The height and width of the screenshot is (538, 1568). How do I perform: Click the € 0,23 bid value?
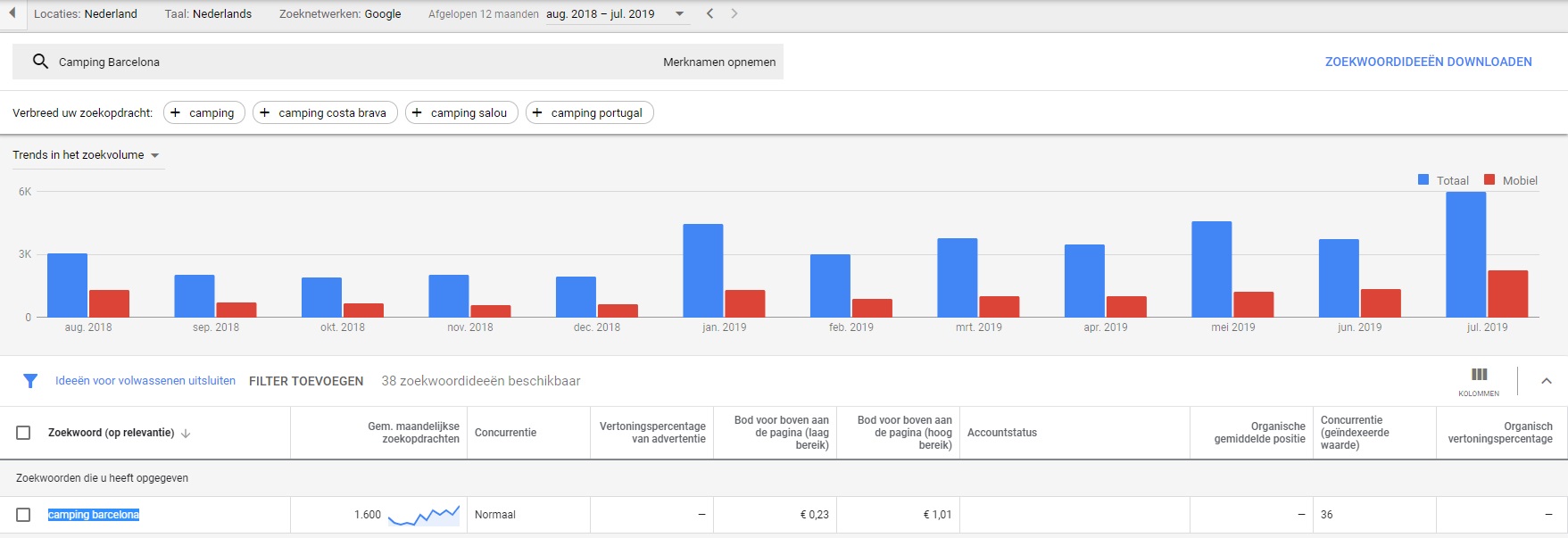pyautogui.click(x=815, y=515)
